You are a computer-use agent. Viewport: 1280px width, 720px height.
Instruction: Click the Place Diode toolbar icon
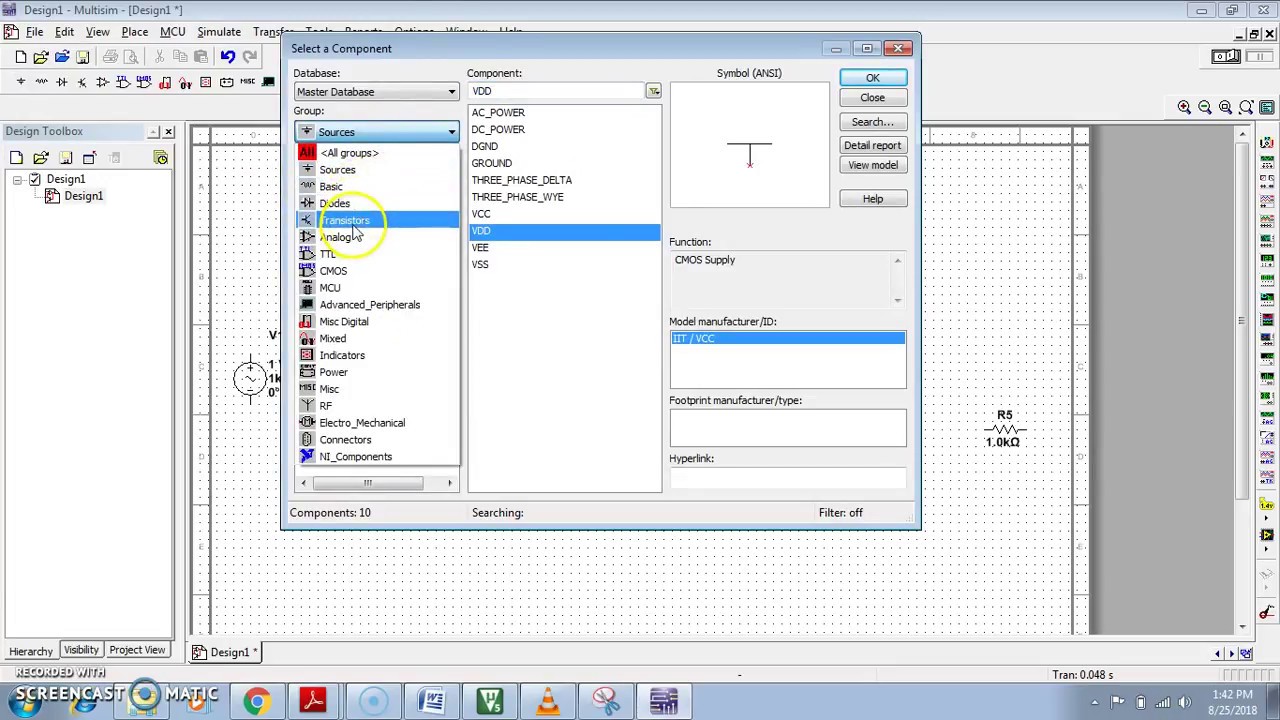tap(62, 82)
